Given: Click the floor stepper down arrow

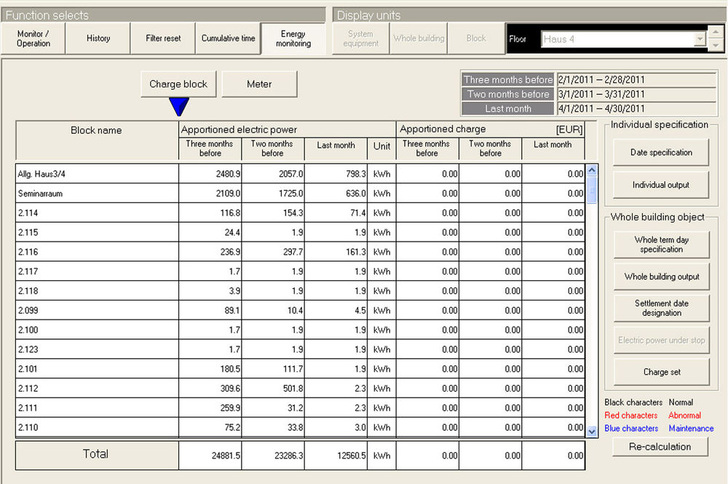Looking at the screenshot, I should (716, 45).
